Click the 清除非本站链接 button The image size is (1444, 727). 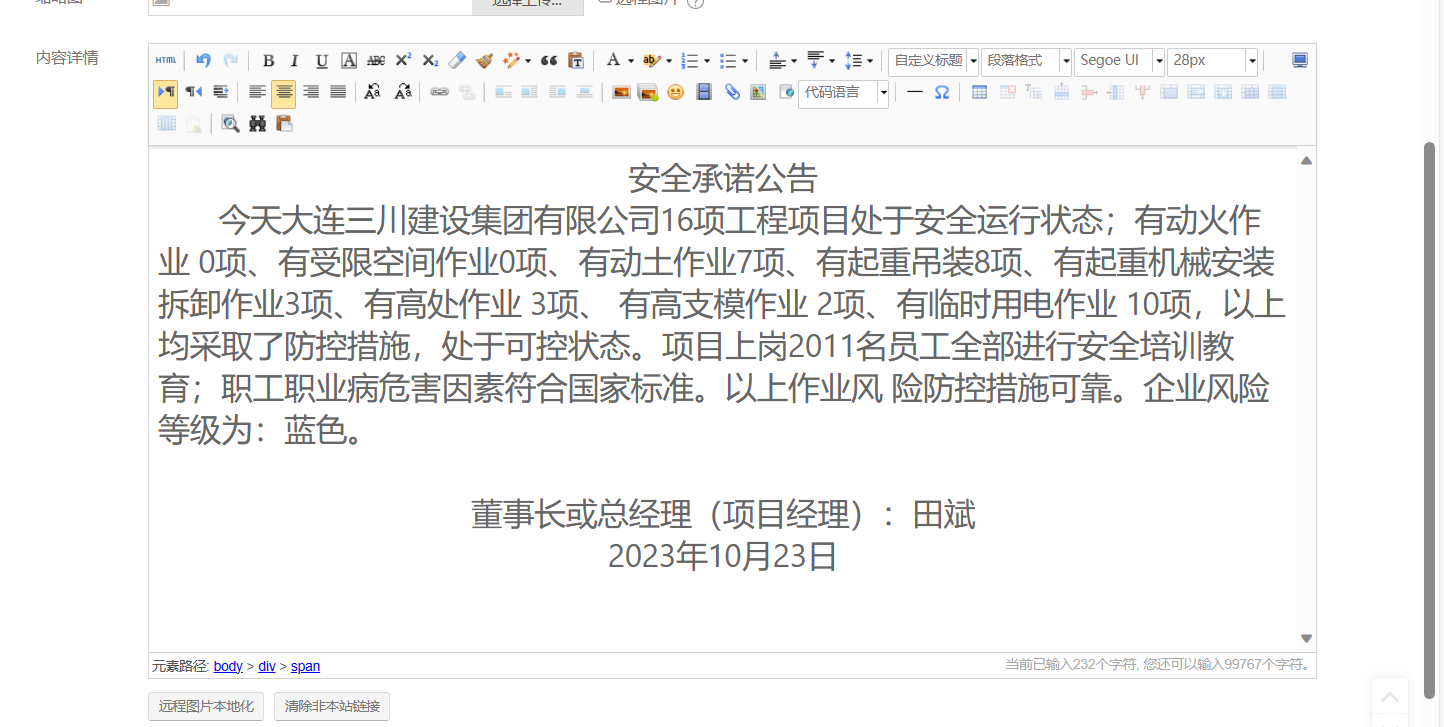pos(332,707)
